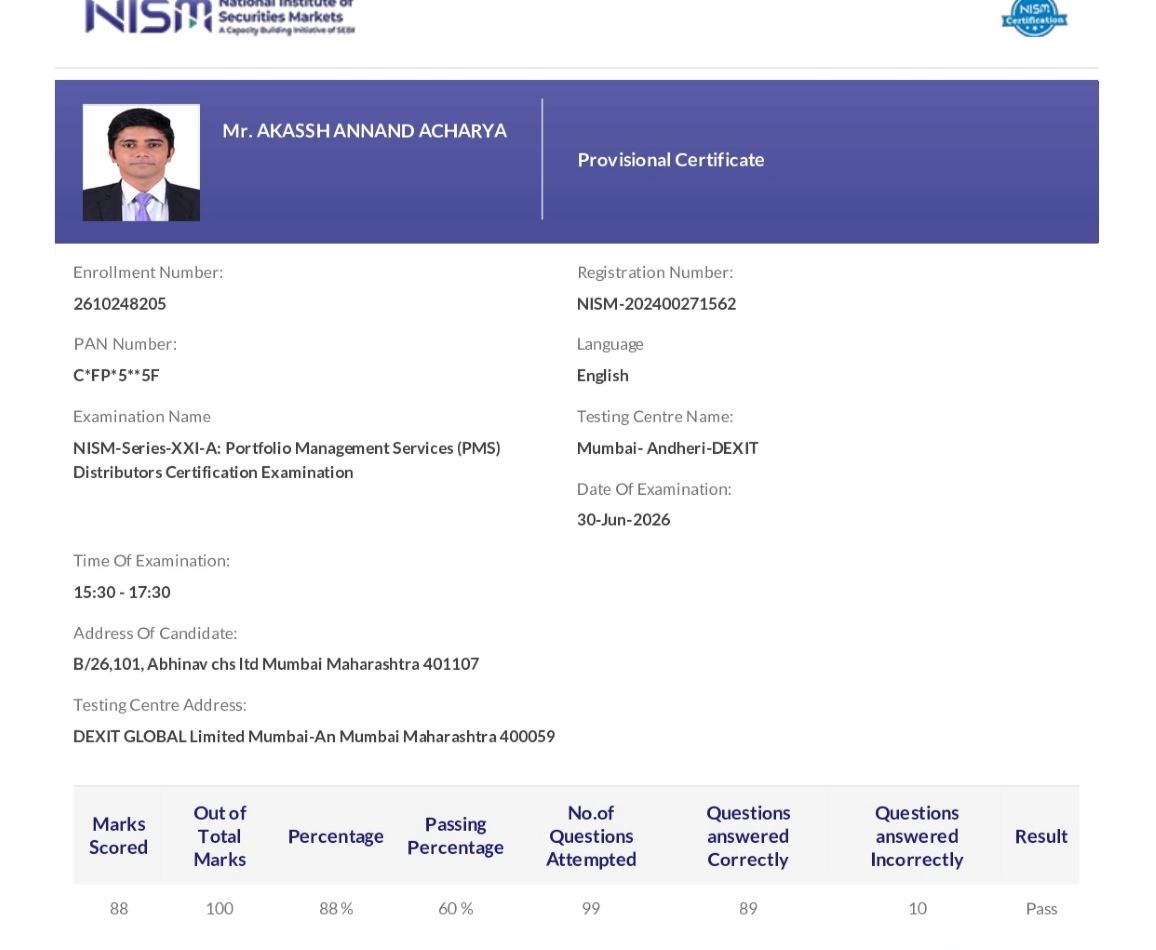This screenshot has width=1156, height=950.
Task: Select masked PAN C*FP*5**5F
Action: pyautogui.click(x=116, y=375)
